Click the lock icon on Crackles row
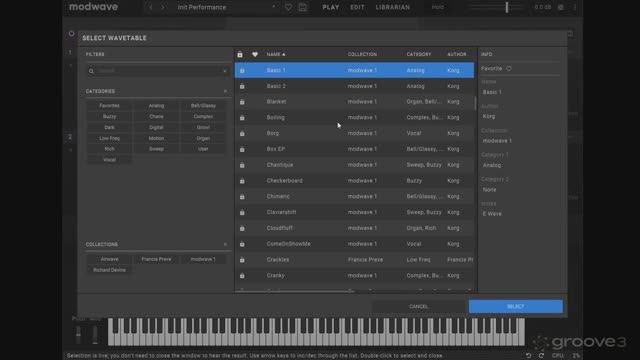This screenshot has height=360, width=640. pyautogui.click(x=242, y=260)
